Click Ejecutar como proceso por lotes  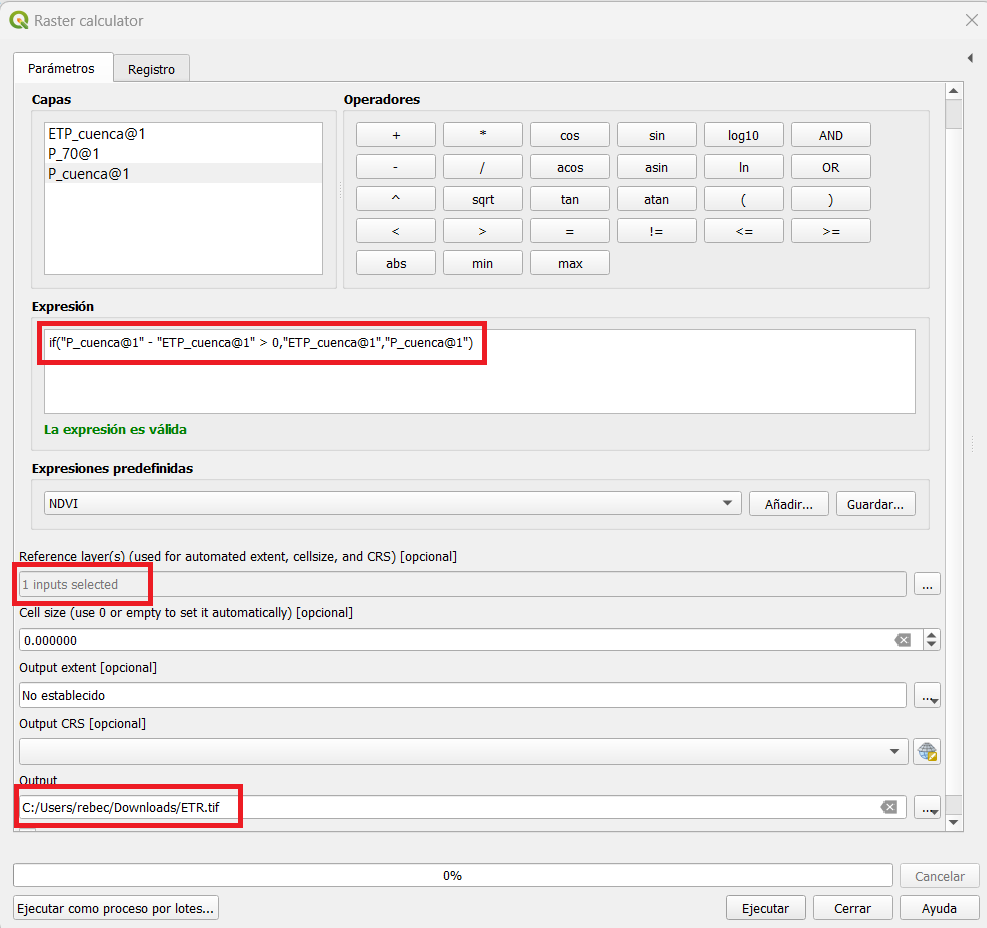pos(116,908)
